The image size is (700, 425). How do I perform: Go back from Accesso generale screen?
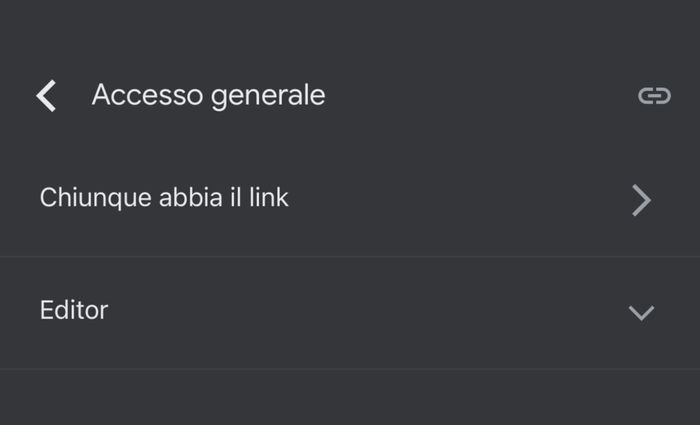(x=46, y=96)
